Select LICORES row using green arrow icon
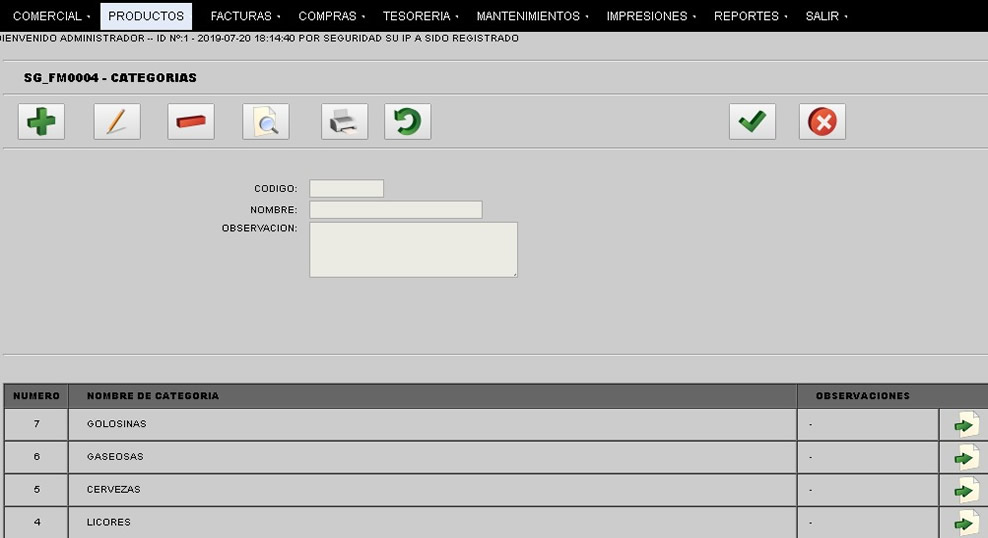Screen dimensions: 988x538 pyautogui.click(x=966, y=523)
